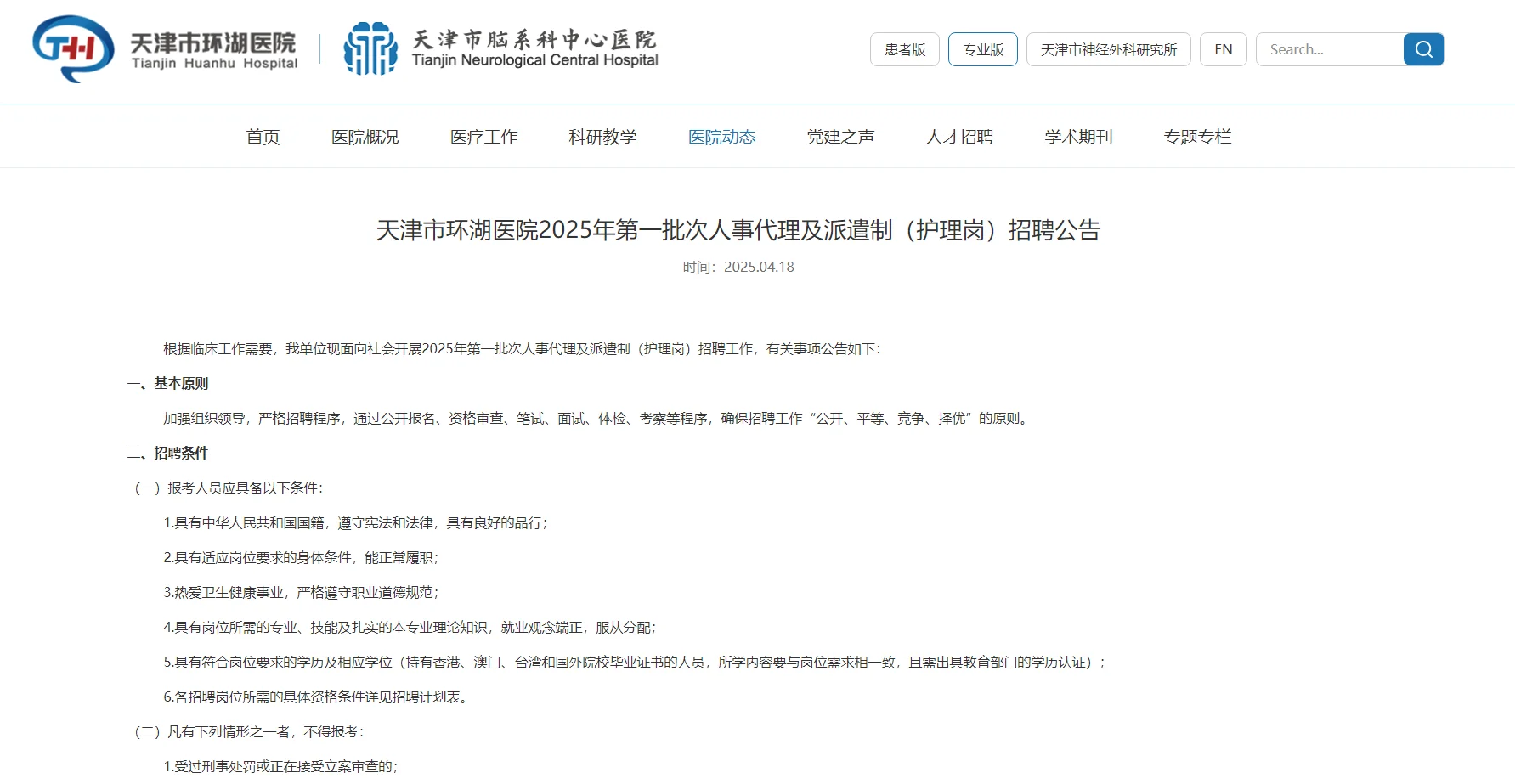Click the line （一）报考人员应具备以下条件
Screen dimensions: 1515x784
pyautogui.click(x=229, y=488)
